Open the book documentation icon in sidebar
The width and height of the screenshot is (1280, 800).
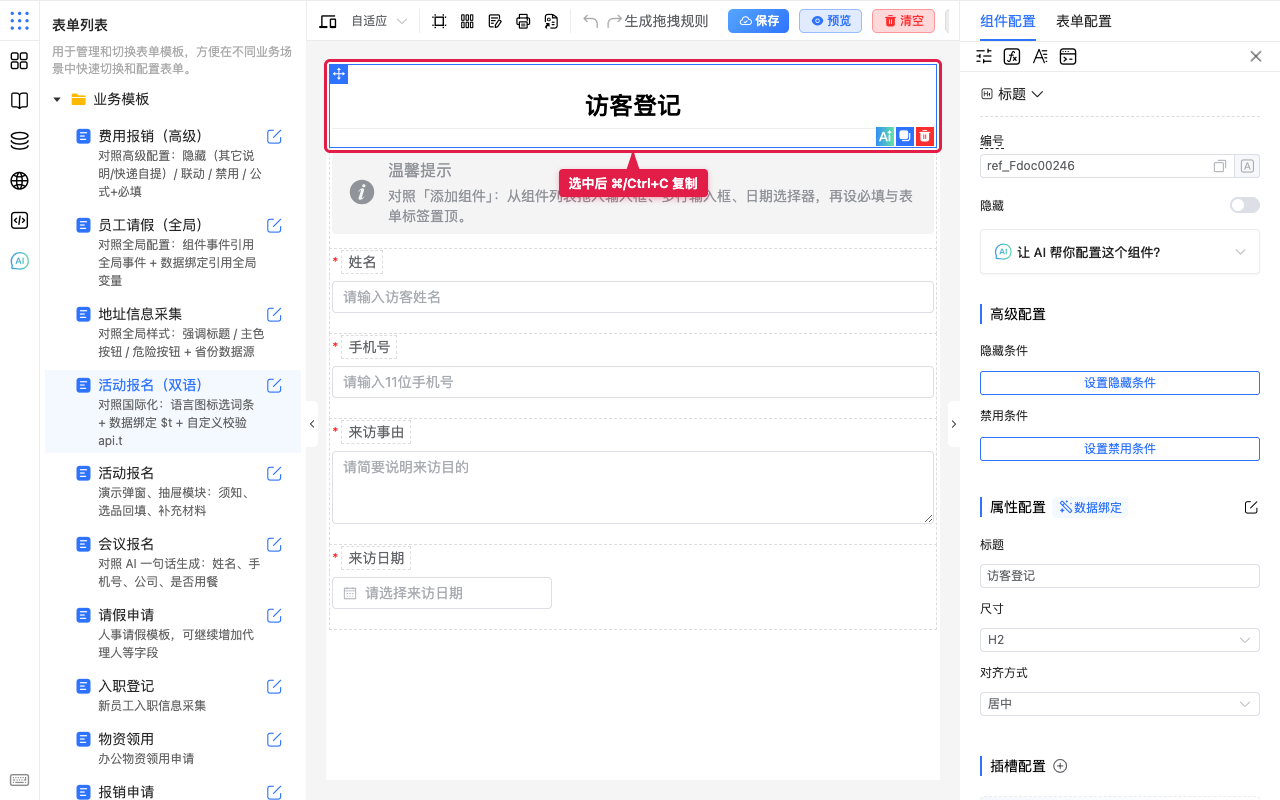coord(19,101)
